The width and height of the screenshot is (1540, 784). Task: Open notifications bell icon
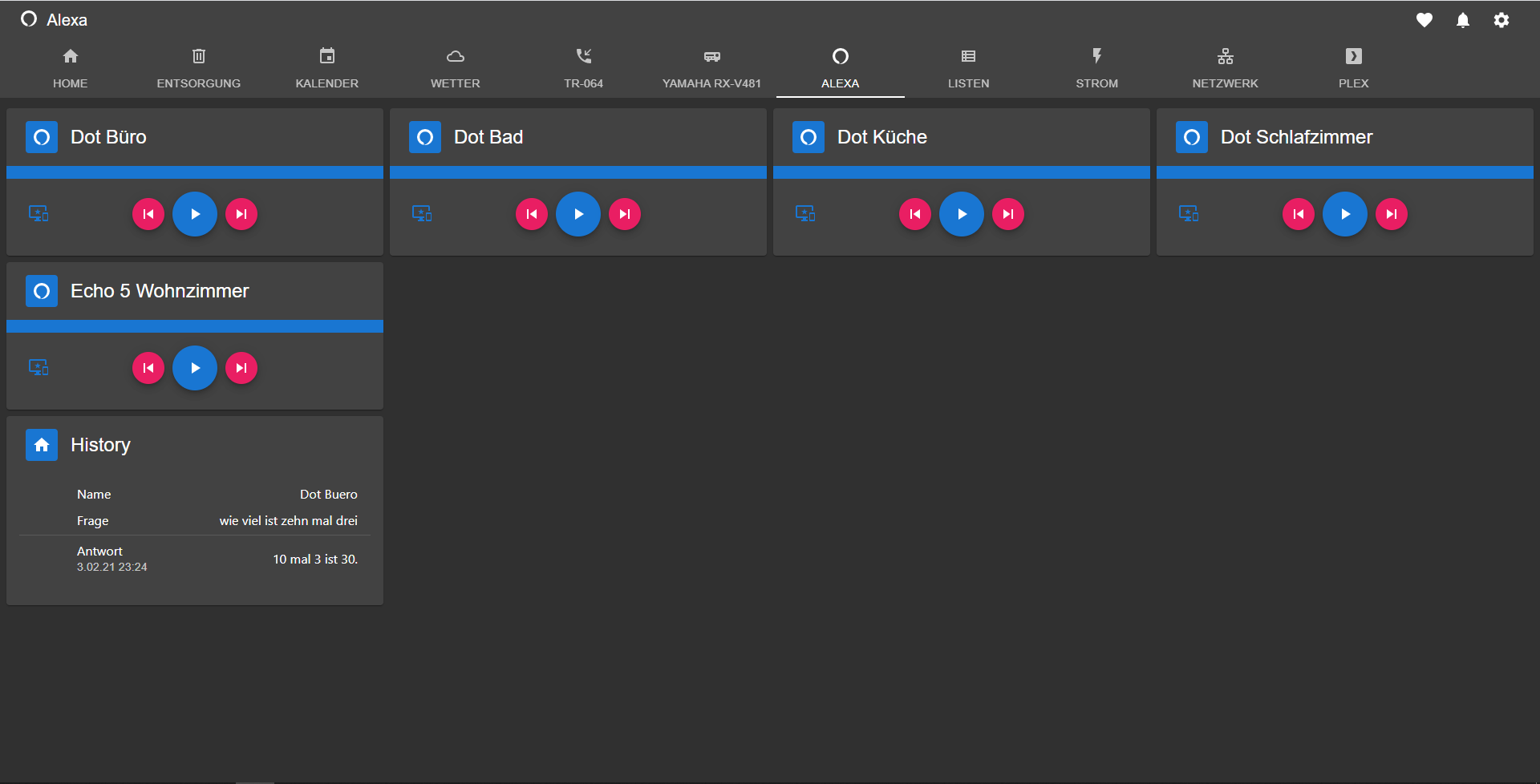[x=1463, y=20]
